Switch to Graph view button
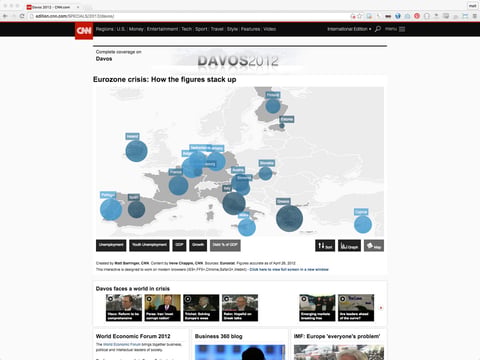This screenshot has width=480, height=360. 349,246
